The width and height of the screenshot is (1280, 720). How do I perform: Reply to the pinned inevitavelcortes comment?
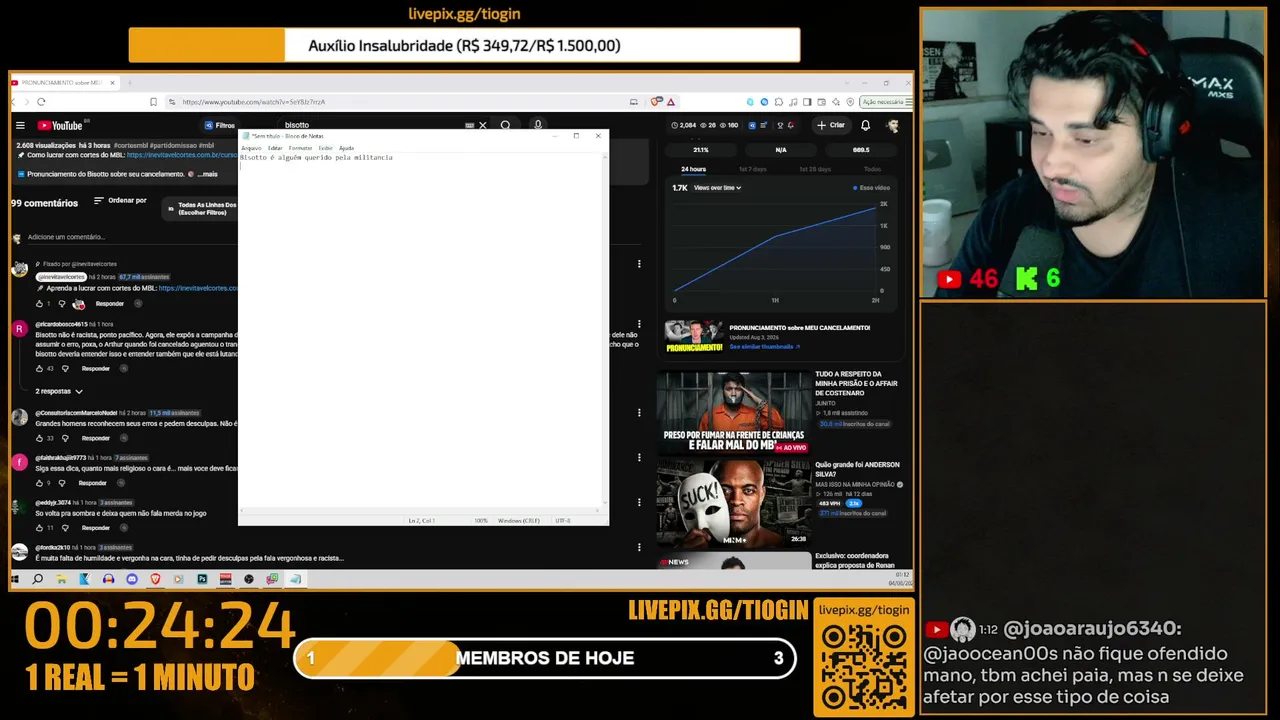click(x=110, y=304)
